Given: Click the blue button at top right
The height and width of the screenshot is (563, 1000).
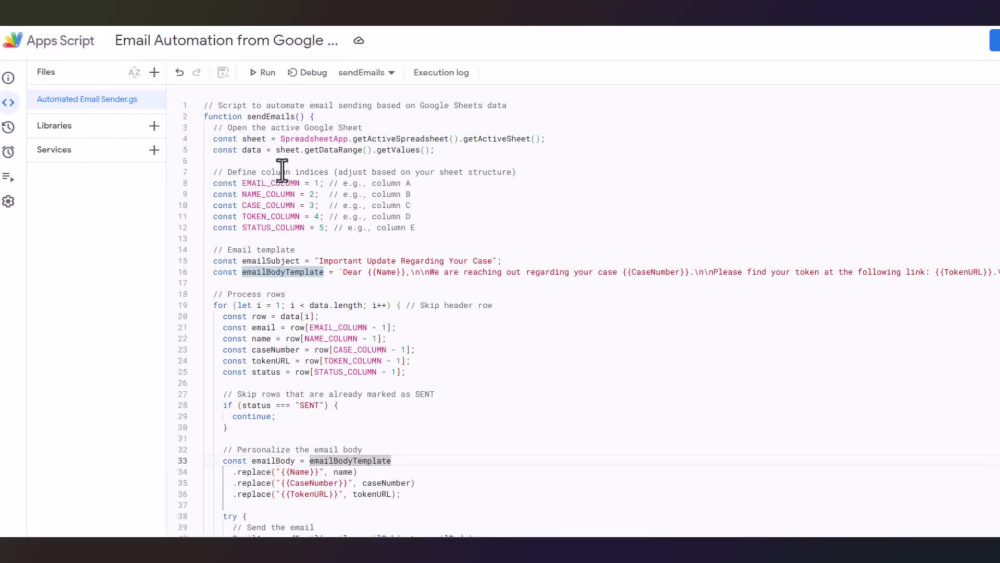Looking at the screenshot, I should coord(994,40).
